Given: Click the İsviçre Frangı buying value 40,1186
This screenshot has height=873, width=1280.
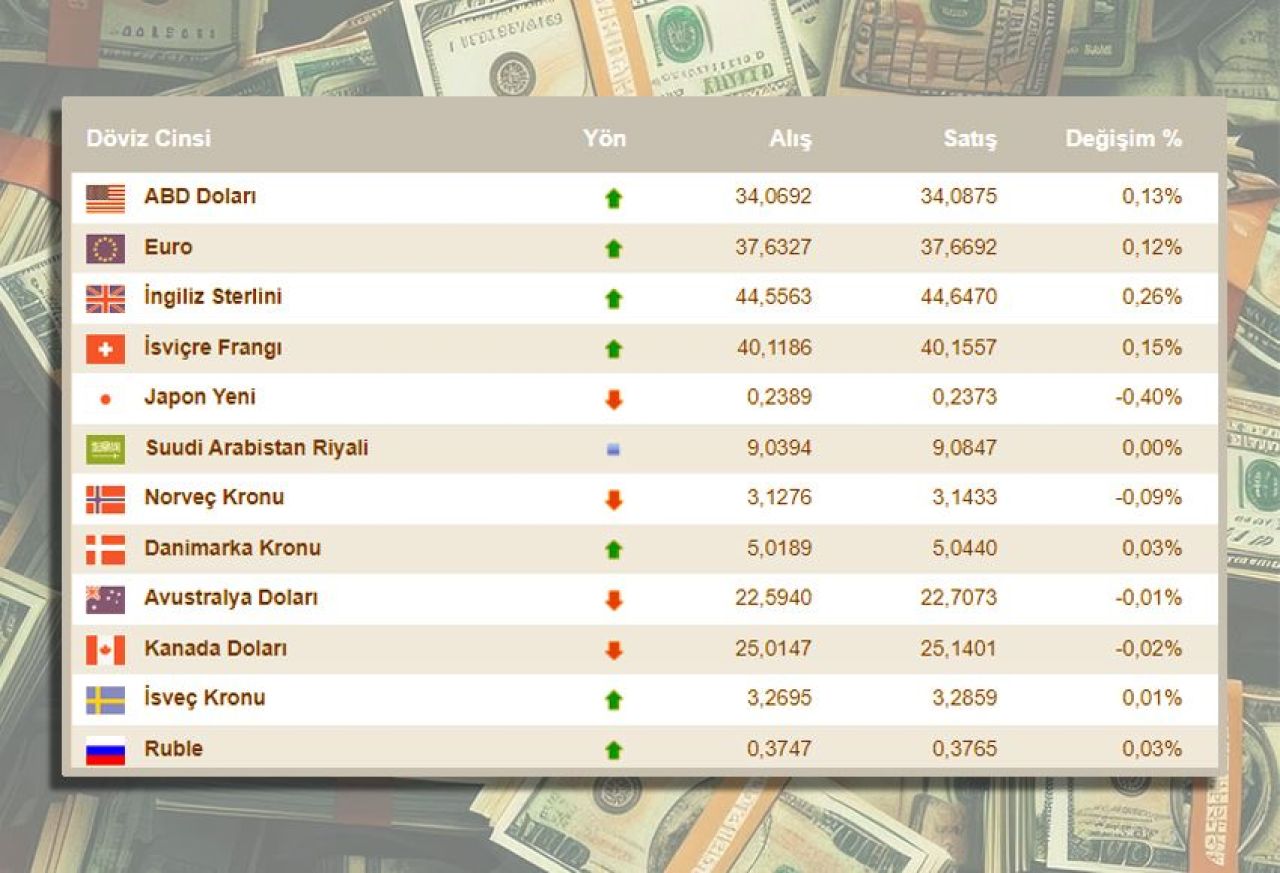Looking at the screenshot, I should (773, 347).
